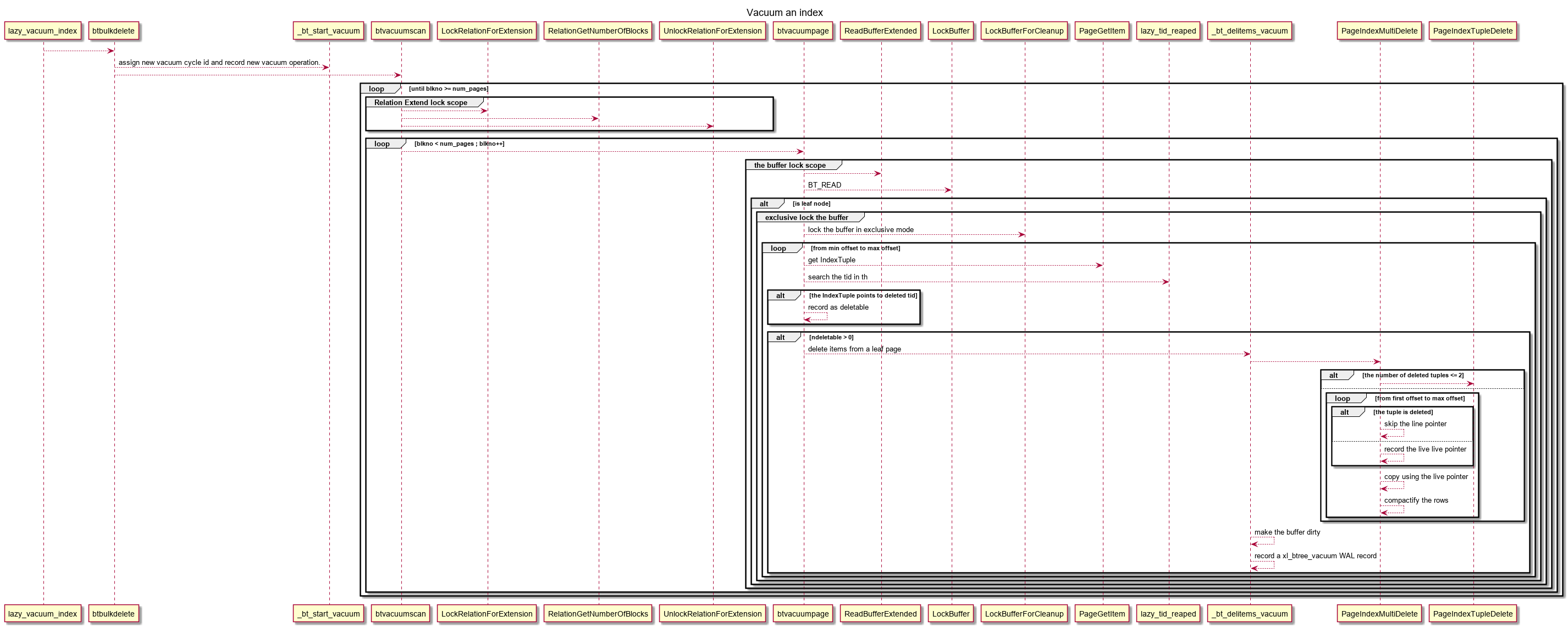1568x627 pixels.
Task: Click the top ReadBufferExtended participant box
Action: 880,31
